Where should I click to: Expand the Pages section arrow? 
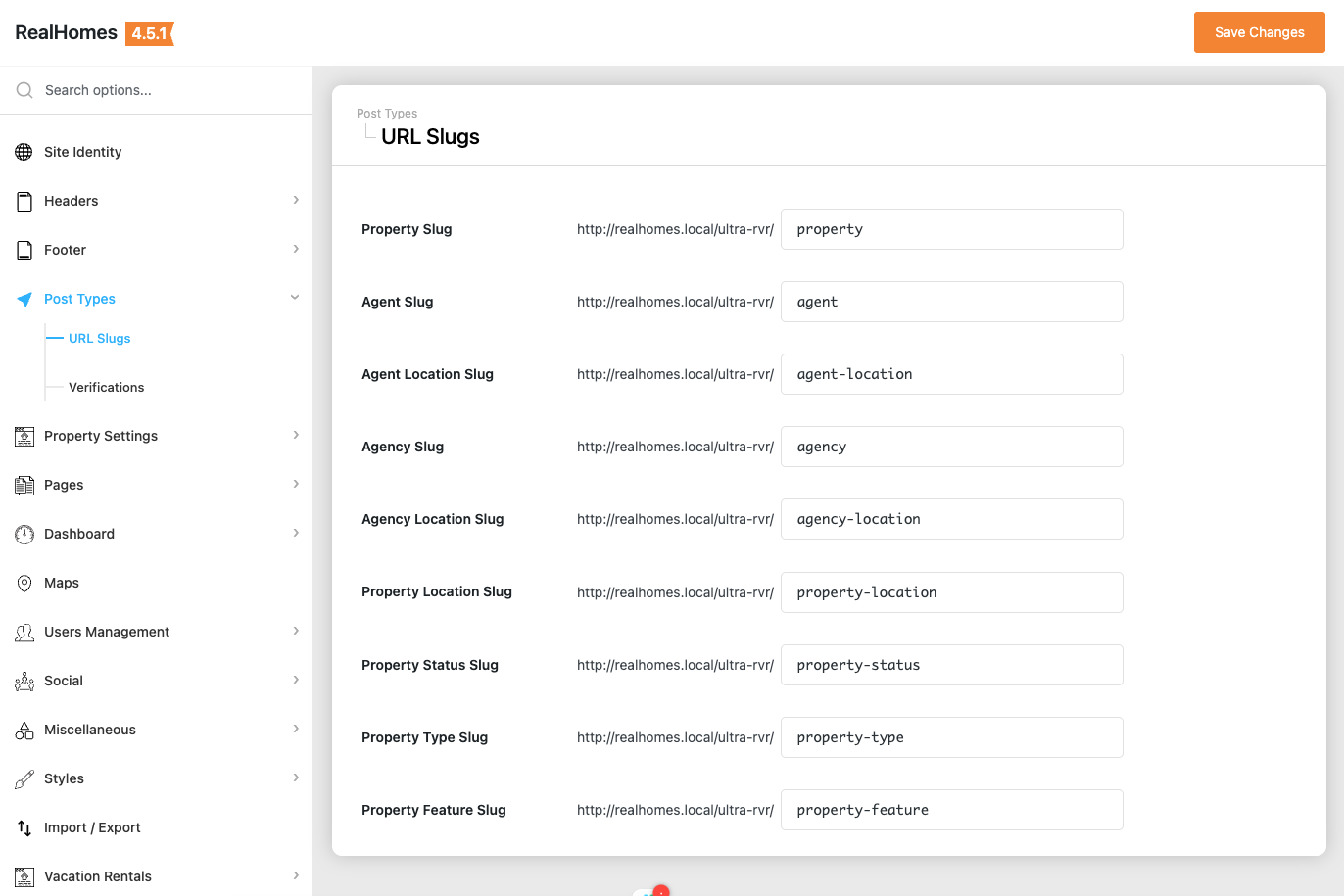click(x=296, y=484)
